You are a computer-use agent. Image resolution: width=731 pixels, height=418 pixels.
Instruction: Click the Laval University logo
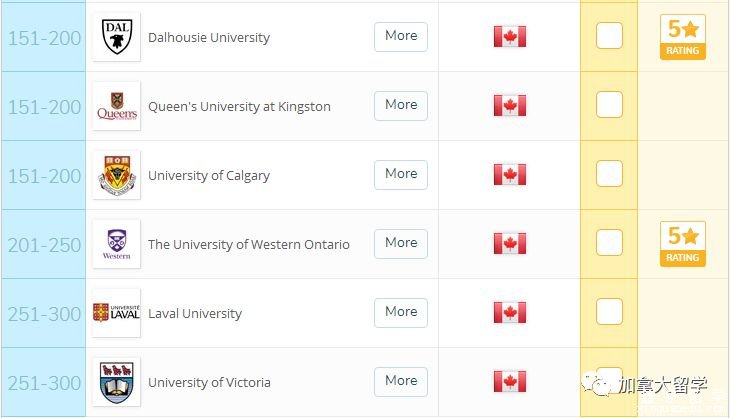tap(117, 313)
